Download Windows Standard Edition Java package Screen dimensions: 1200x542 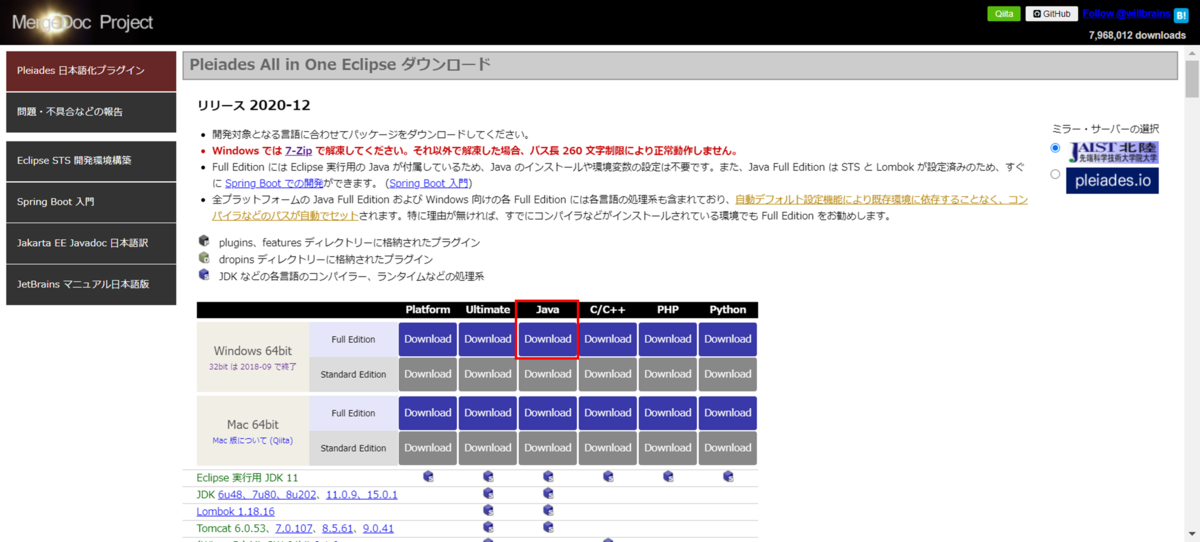548,374
